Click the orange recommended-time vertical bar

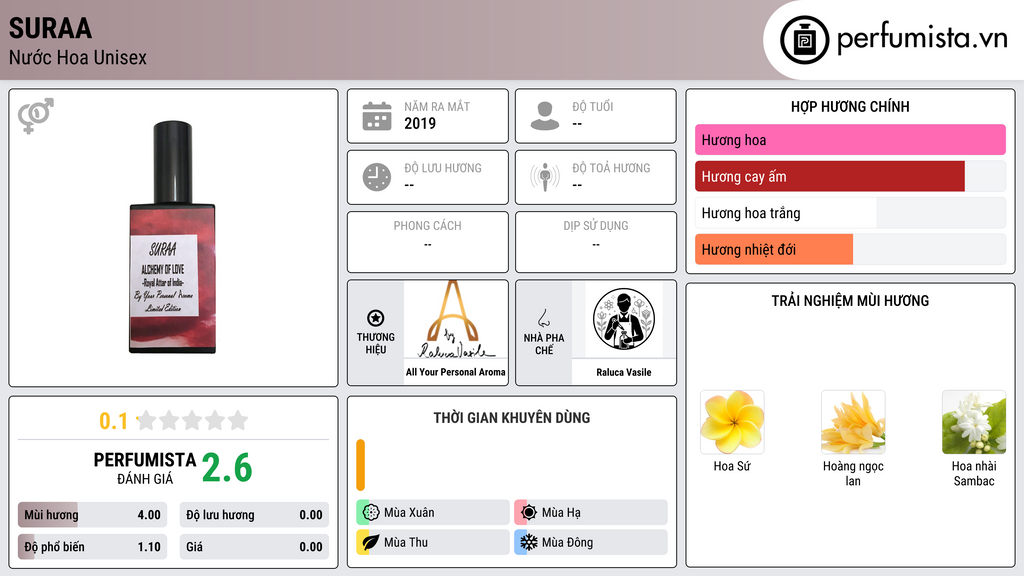tap(360, 465)
